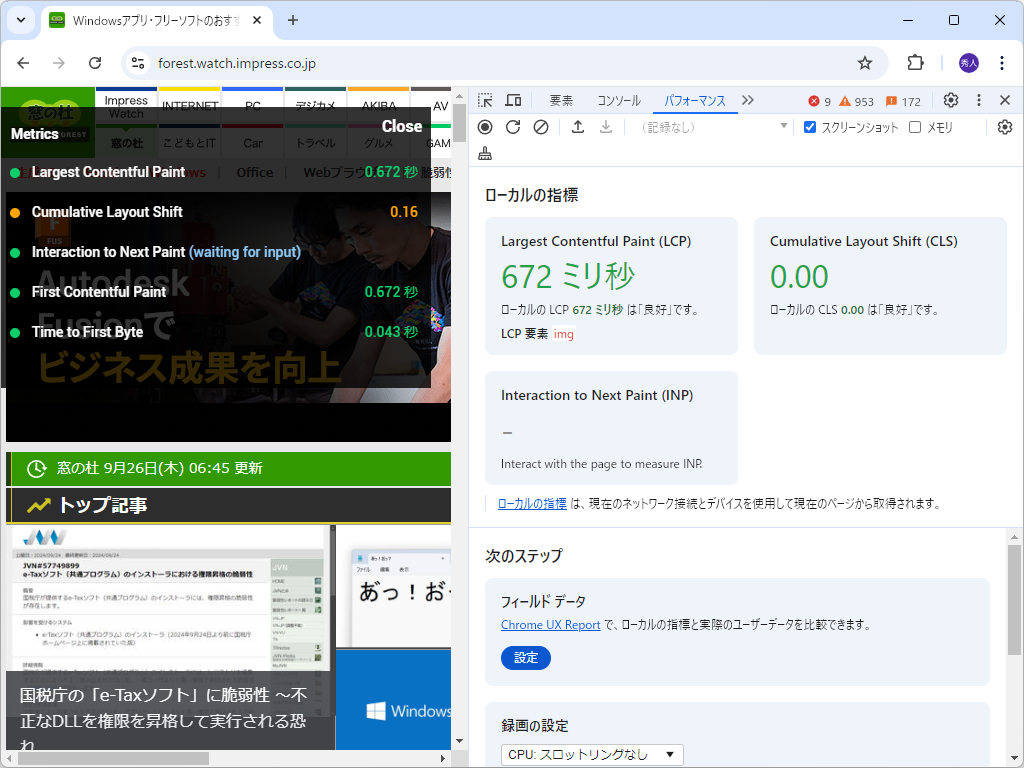This screenshot has width=1024, height=768.
Task: Record and reload the page
Action: click(x=513, y=127)
